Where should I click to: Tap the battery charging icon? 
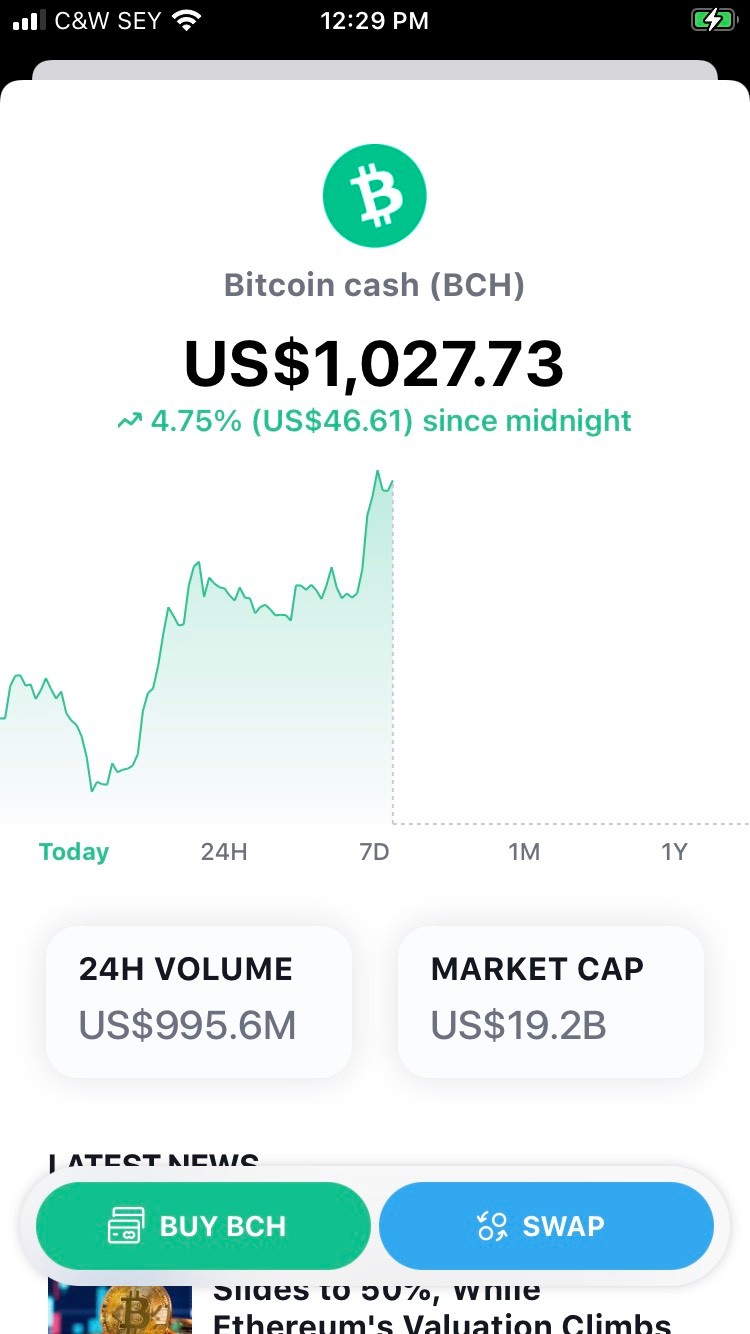pyautogui.click(x=713, y=20)
